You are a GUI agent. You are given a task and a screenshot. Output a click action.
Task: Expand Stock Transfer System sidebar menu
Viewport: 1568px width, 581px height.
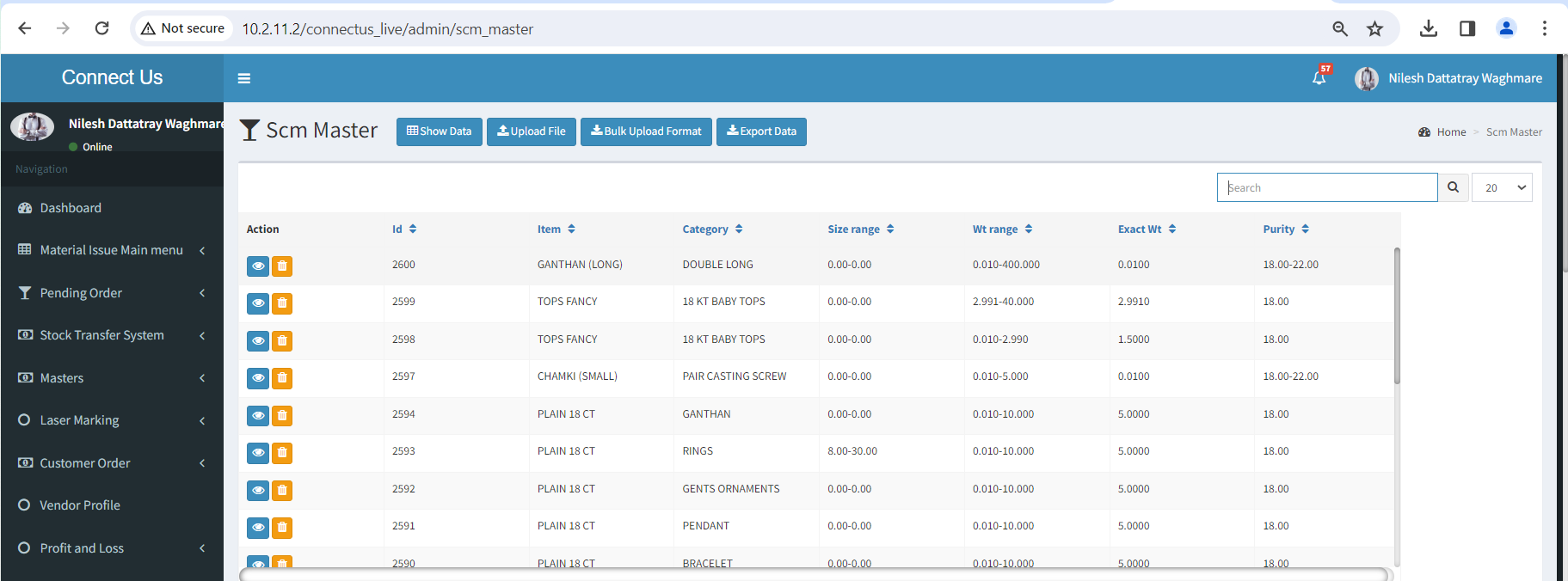[x=112, y=335]
